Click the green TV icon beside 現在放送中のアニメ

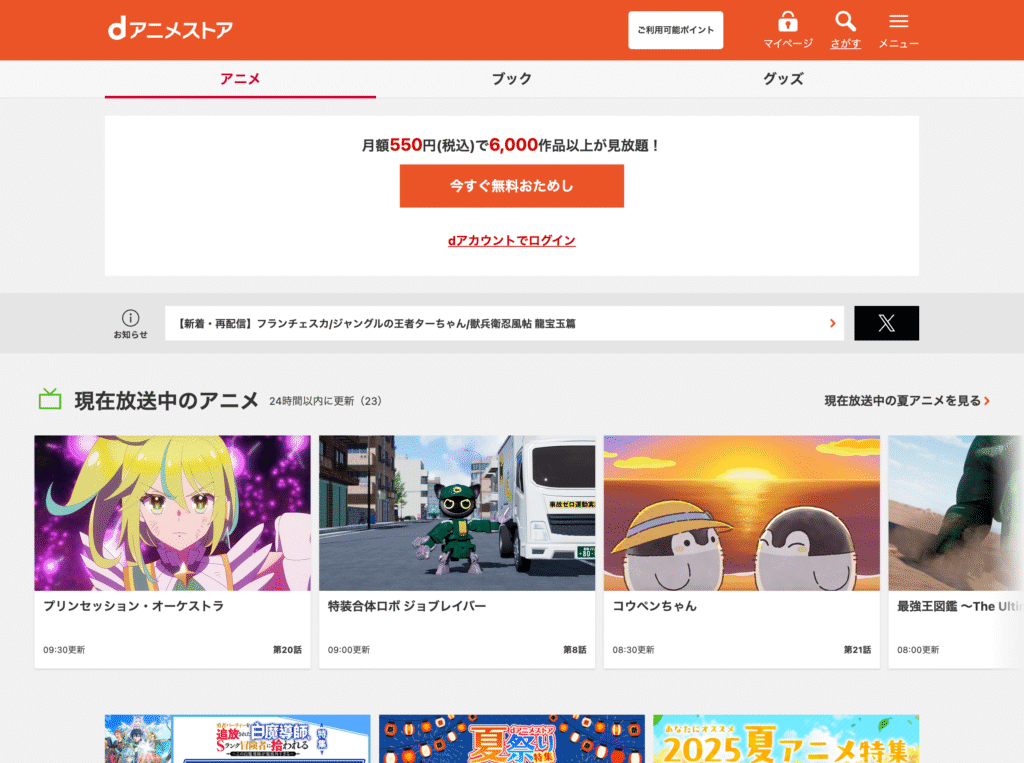pos(50,399)
